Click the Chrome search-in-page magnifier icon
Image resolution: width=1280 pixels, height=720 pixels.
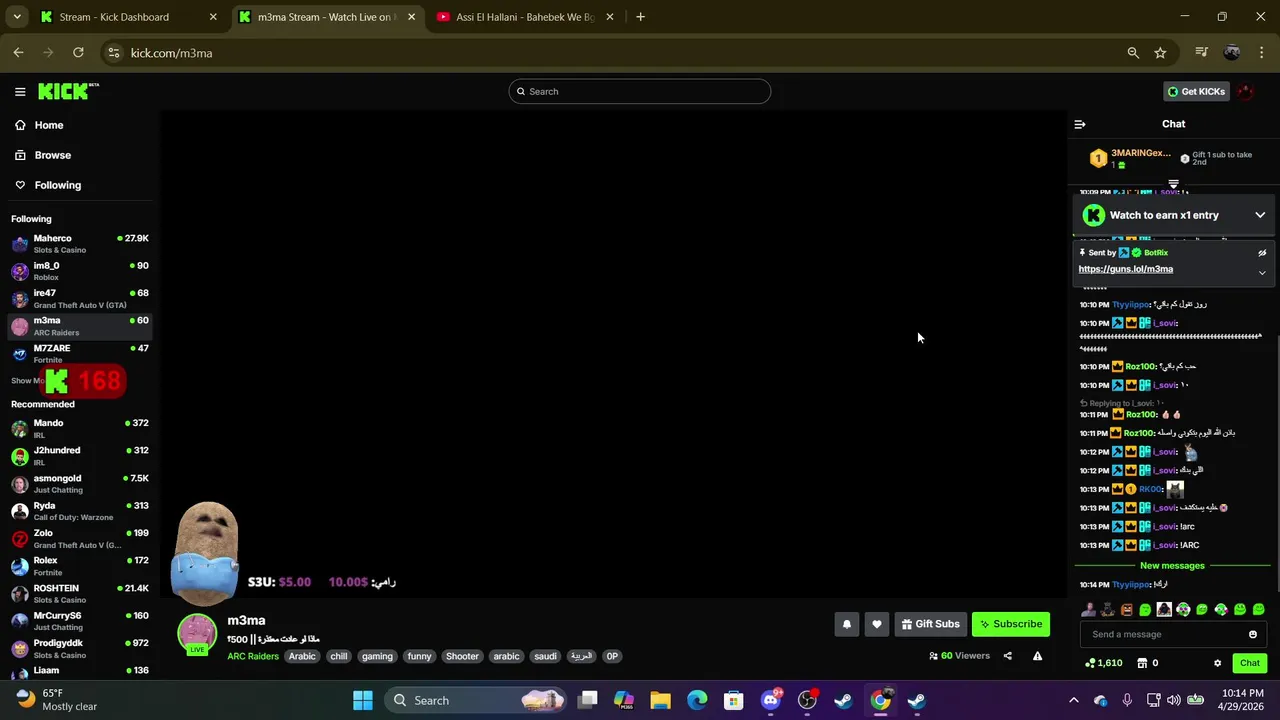pos(1133,53)
